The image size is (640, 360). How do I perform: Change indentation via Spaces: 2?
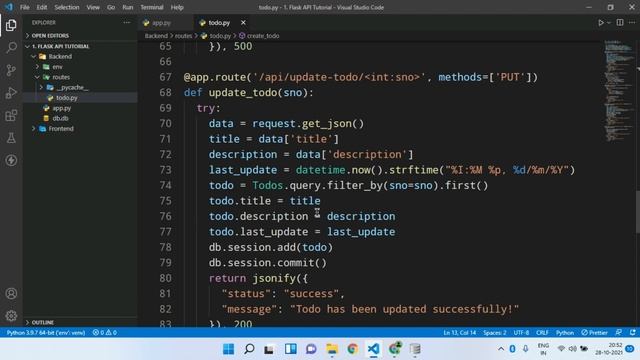coord(495,333)
